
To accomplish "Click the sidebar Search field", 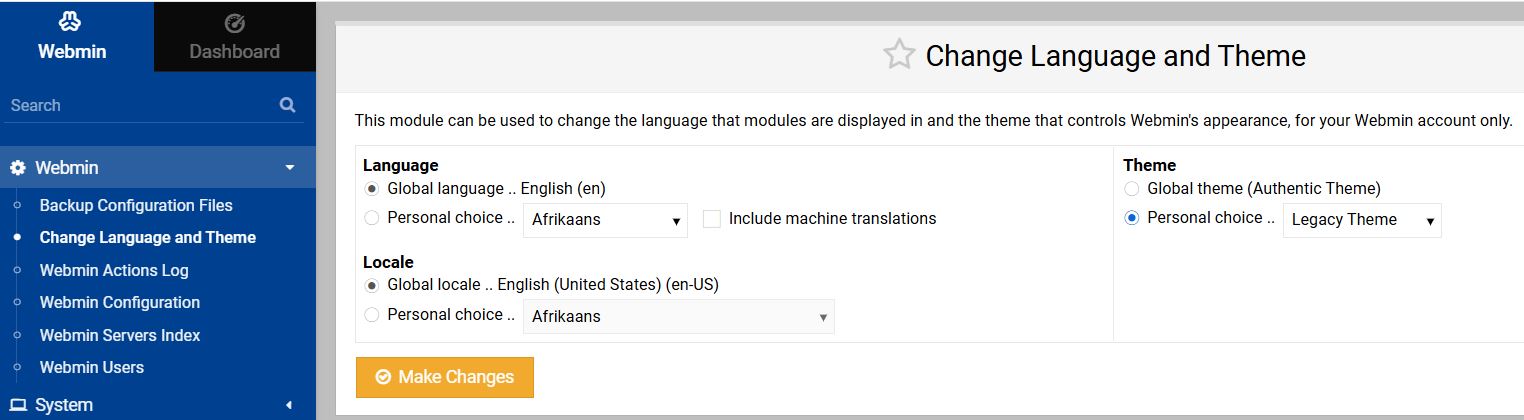I will click(x=140, y=105).
